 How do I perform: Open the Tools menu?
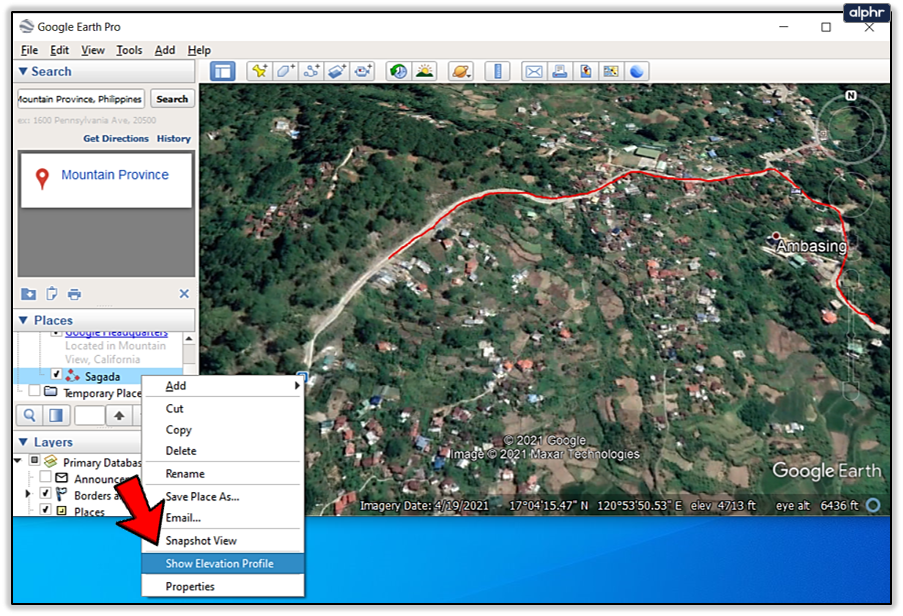(x=129, y=50)
